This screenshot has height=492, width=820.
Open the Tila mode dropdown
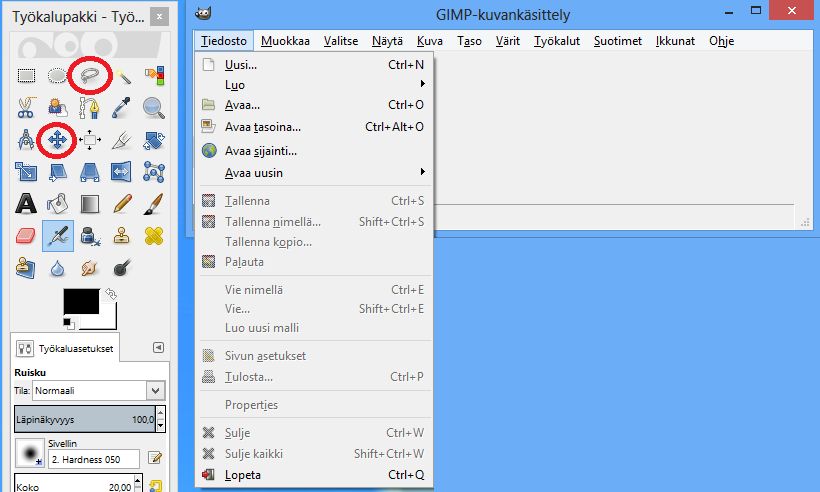click(99, 390)
